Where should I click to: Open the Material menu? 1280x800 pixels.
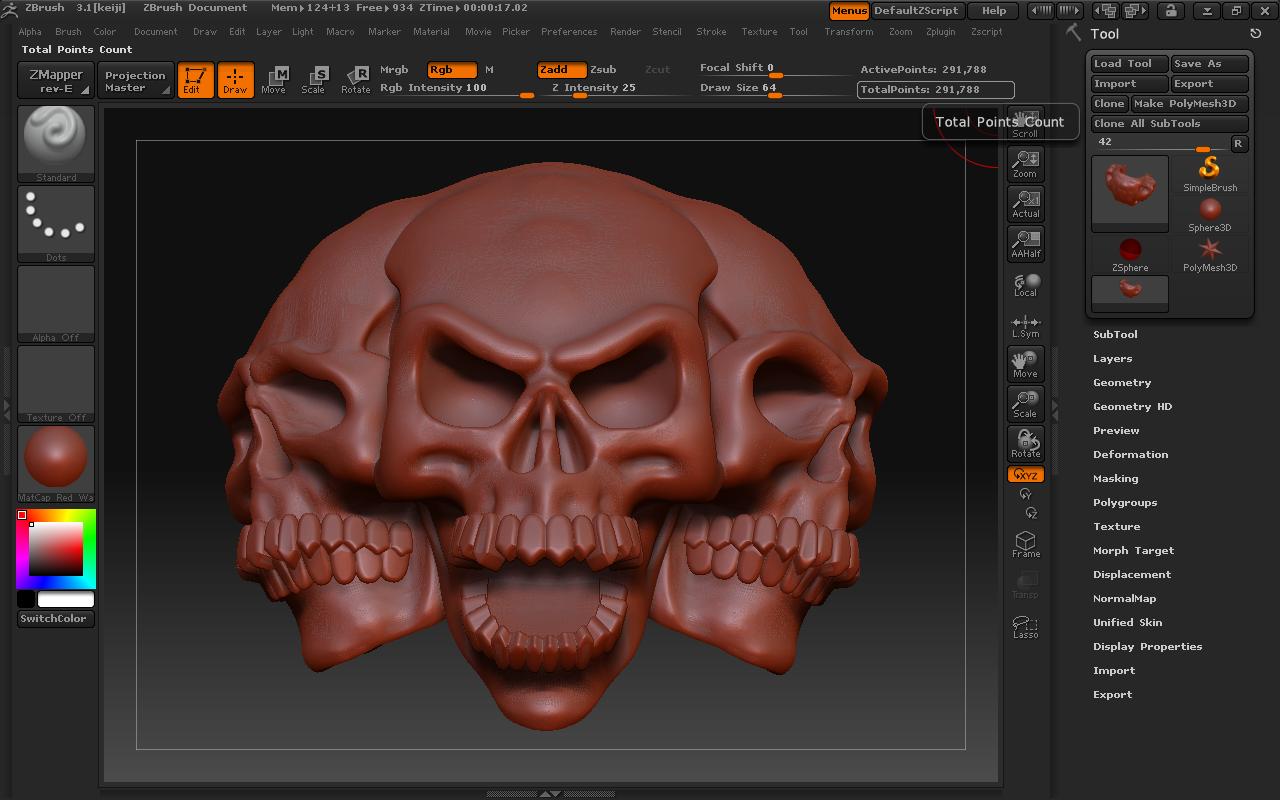431,32
